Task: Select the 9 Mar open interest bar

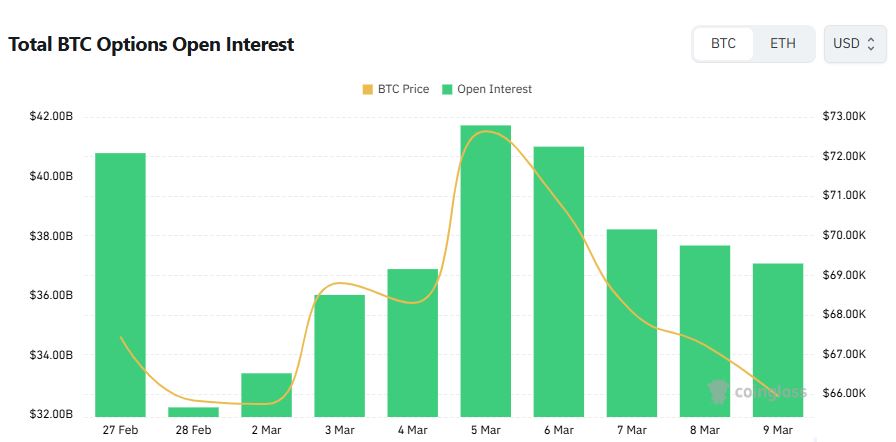Action: tap(777, 339)
